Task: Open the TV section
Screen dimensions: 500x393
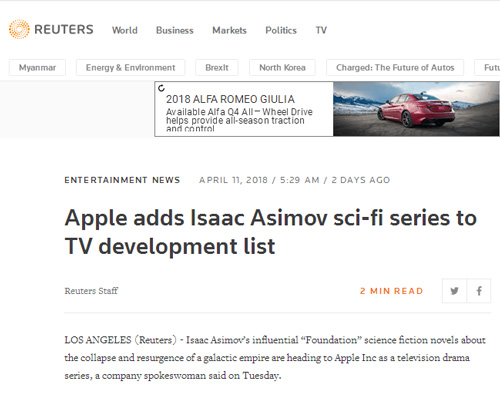Action: pyautogui.click(x=321, y=30)
